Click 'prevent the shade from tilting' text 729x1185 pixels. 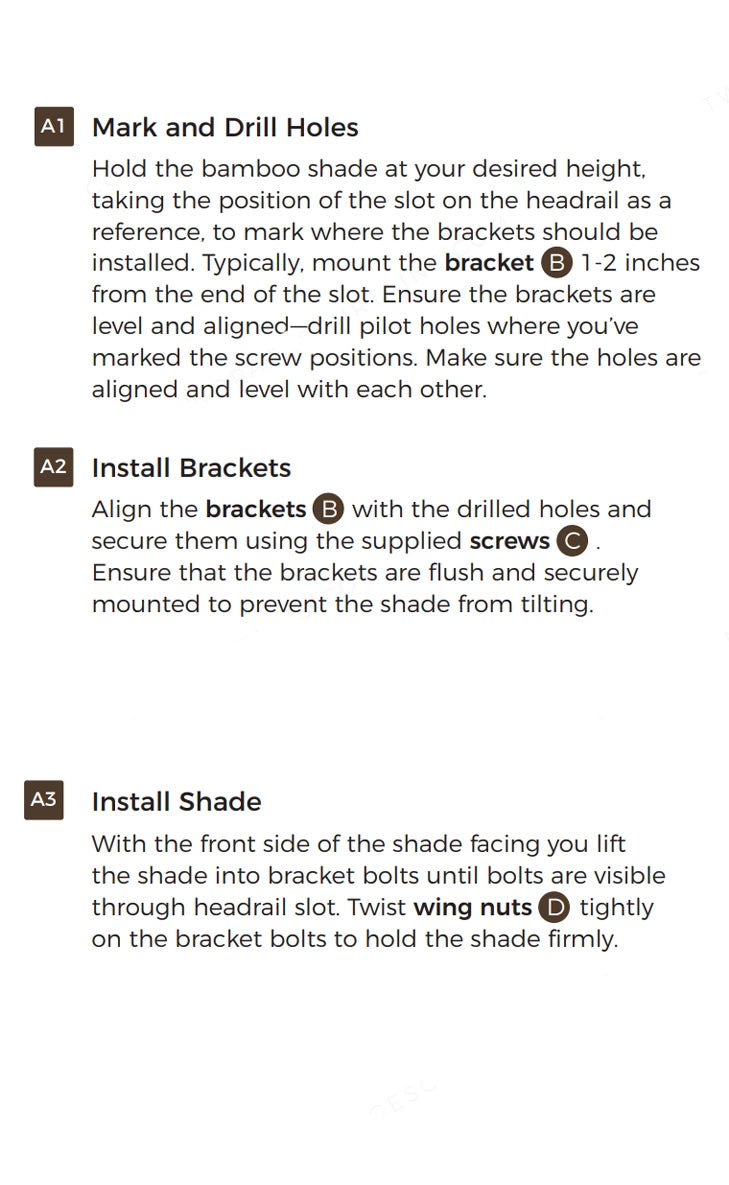point(416,605)
